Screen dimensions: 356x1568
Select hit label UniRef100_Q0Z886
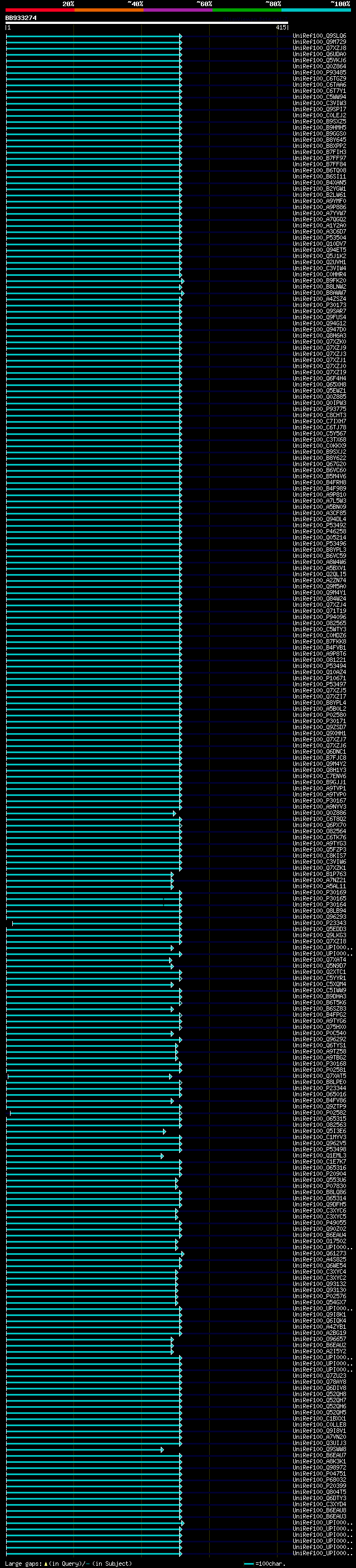(319, 813)
